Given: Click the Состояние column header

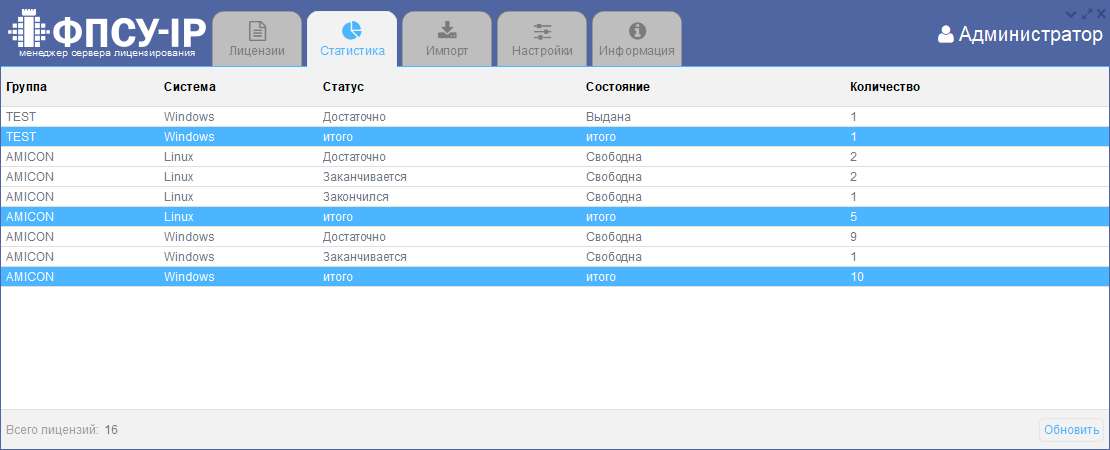Looking at the screenshot, I should [618, 87].
